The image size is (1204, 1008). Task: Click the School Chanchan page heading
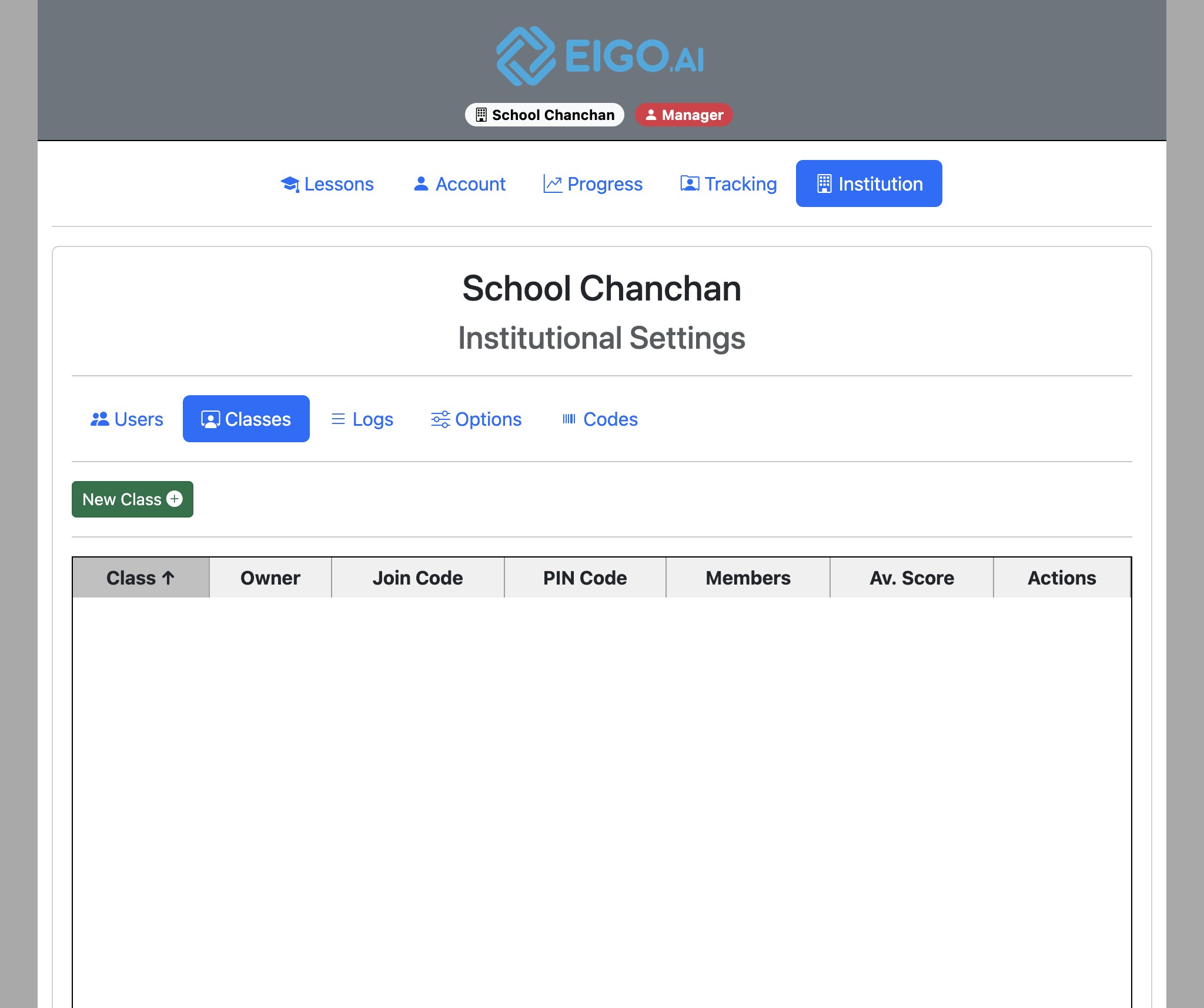[x=601, y=288]
